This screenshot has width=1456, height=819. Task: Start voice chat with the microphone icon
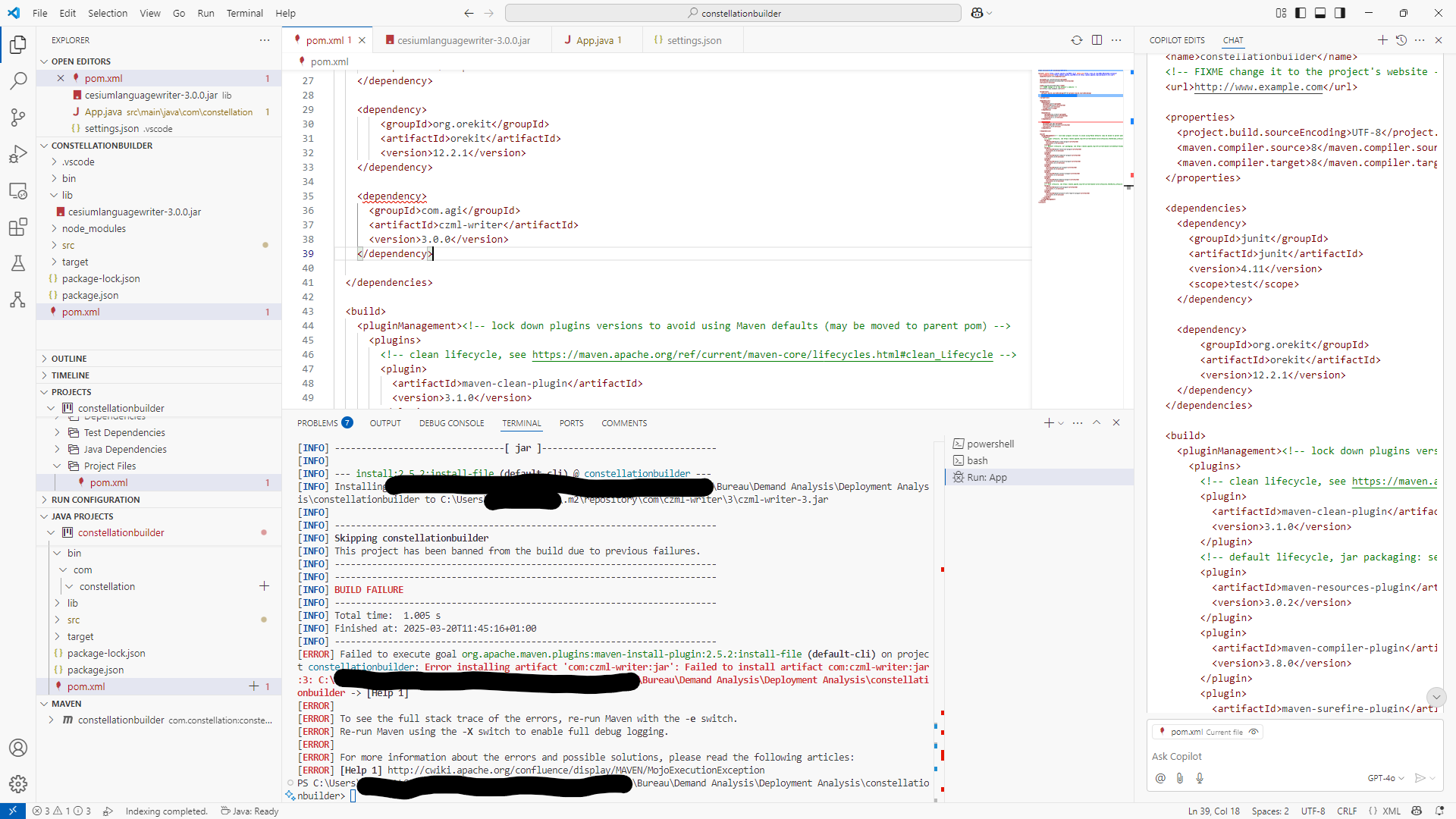(x=1200, y=778)
